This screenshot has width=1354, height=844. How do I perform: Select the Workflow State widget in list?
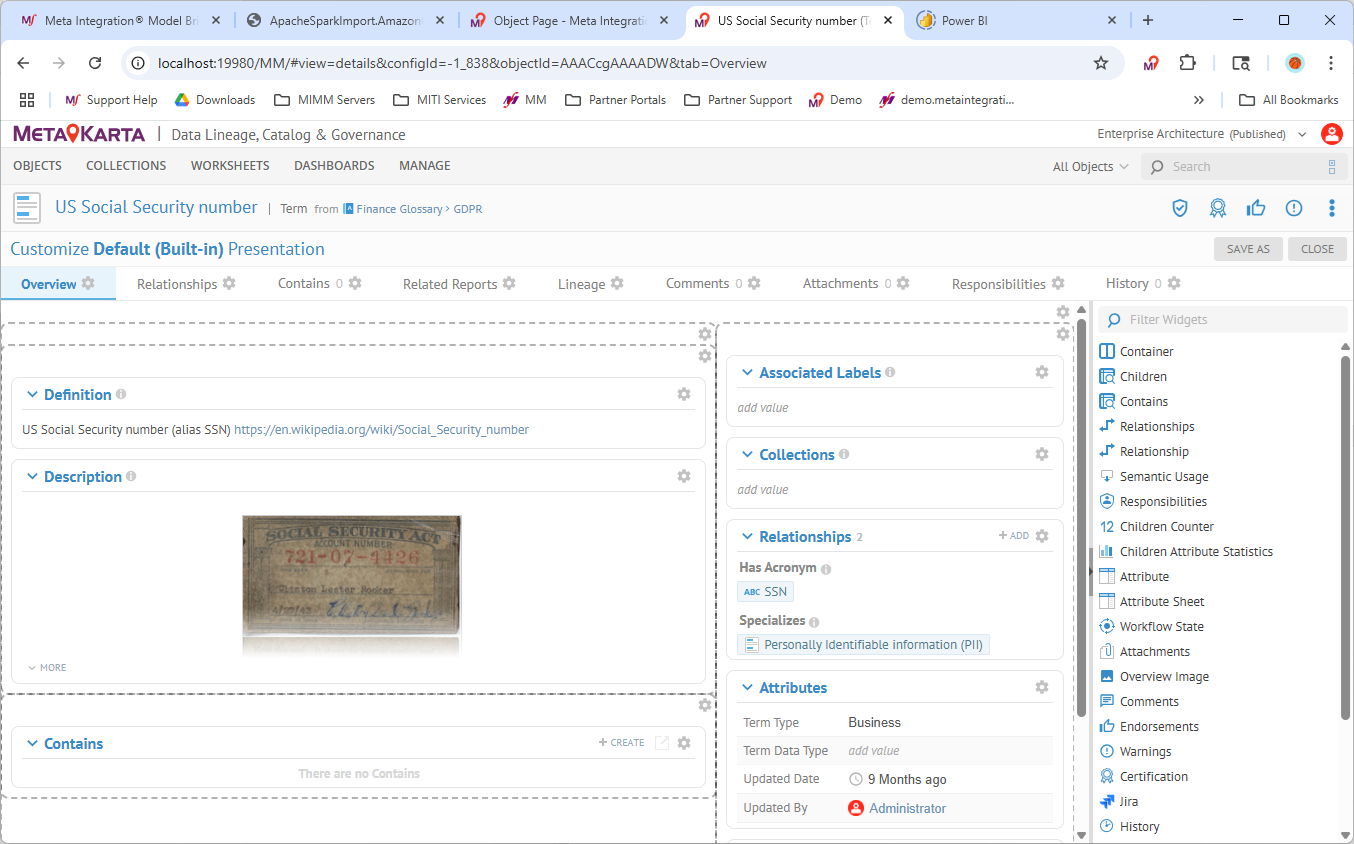coord(1161,627)
